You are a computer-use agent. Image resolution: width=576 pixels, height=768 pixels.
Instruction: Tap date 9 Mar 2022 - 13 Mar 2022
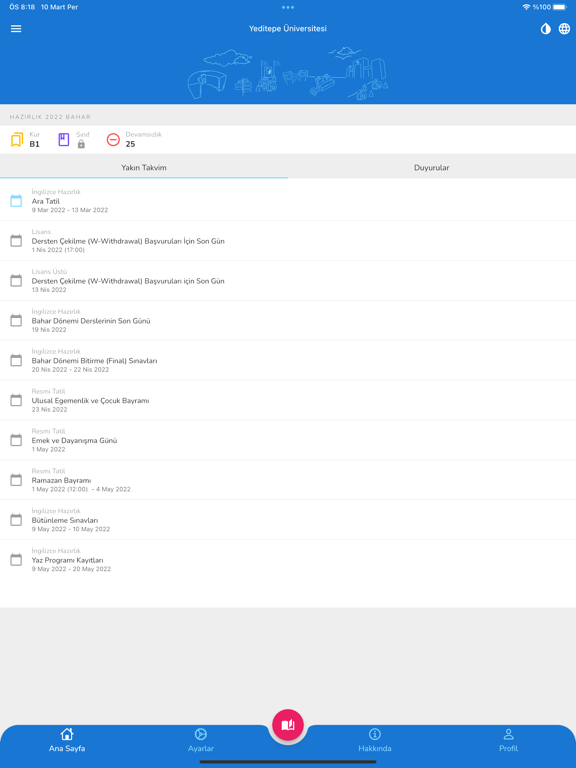(70, 210)
